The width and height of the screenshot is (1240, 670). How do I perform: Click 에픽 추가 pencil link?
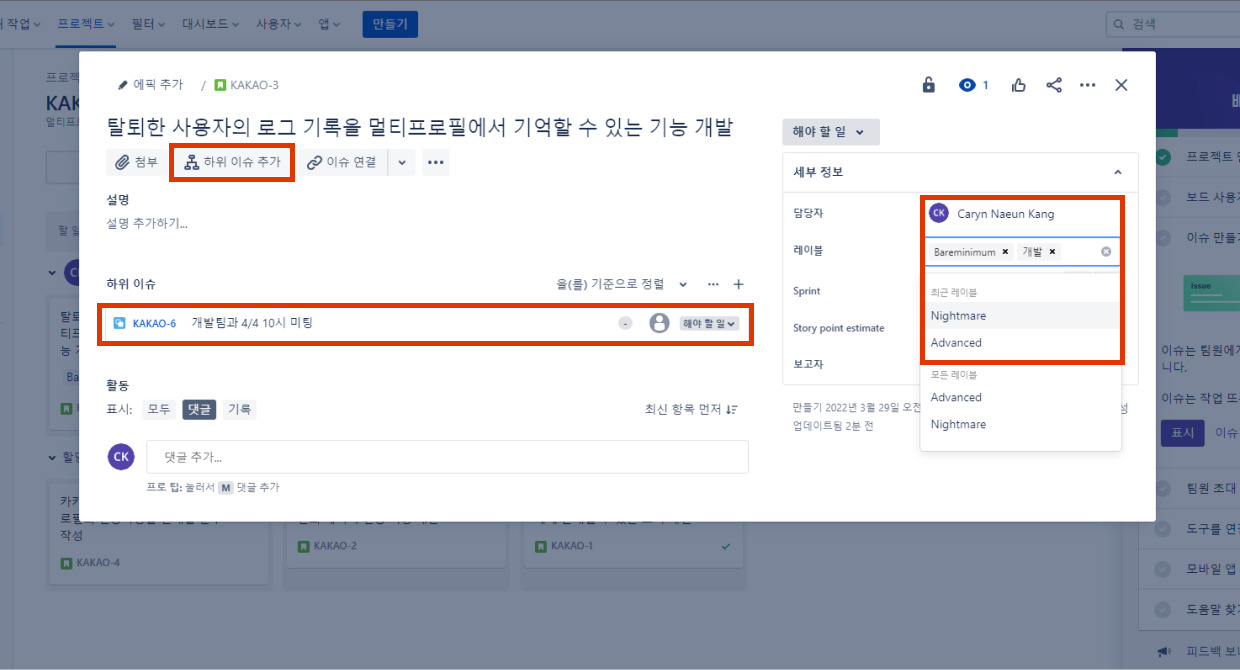[x=150, y=85]
